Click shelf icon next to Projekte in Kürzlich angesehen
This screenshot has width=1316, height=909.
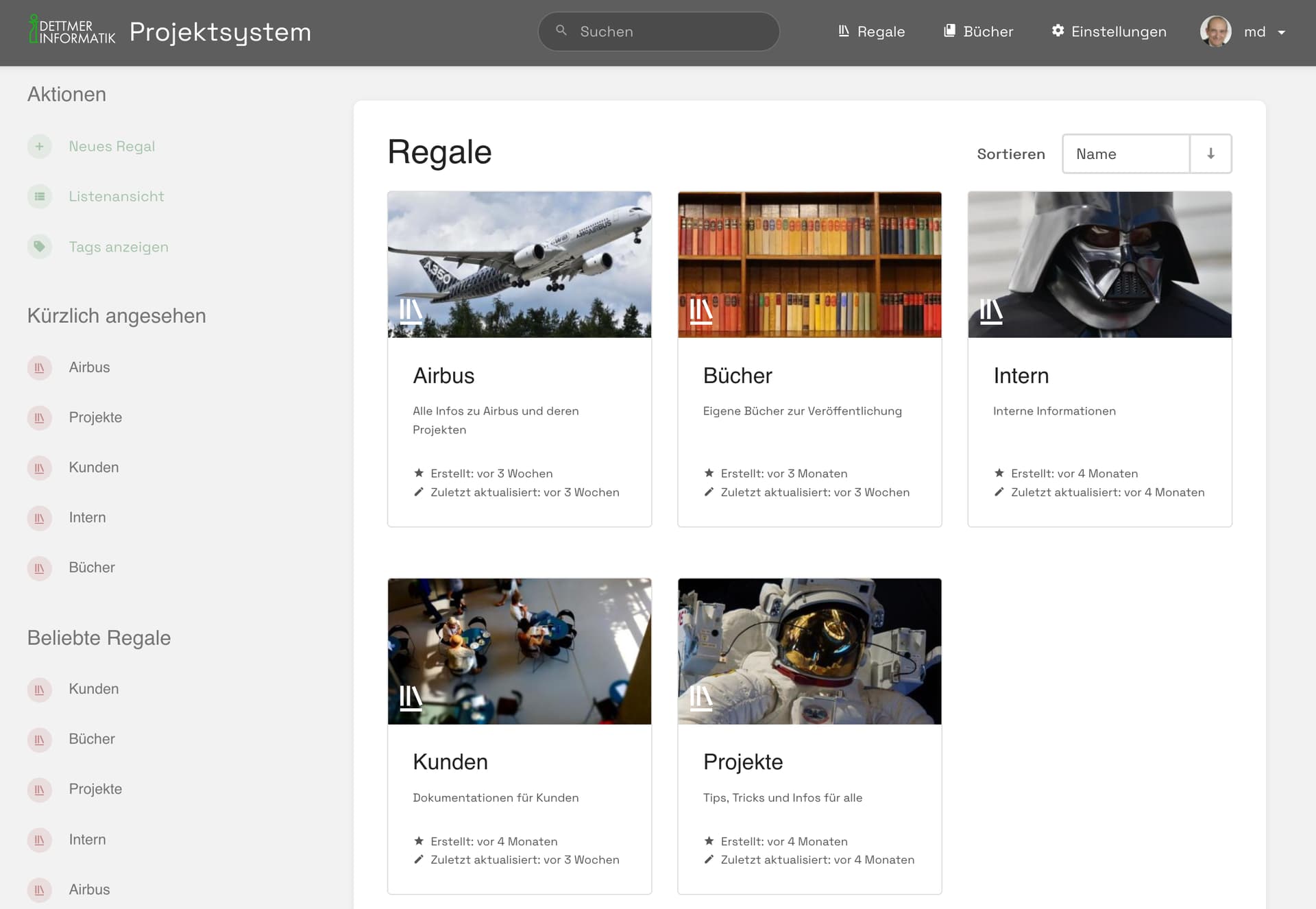pyautogui.click(x=39, y=417)
